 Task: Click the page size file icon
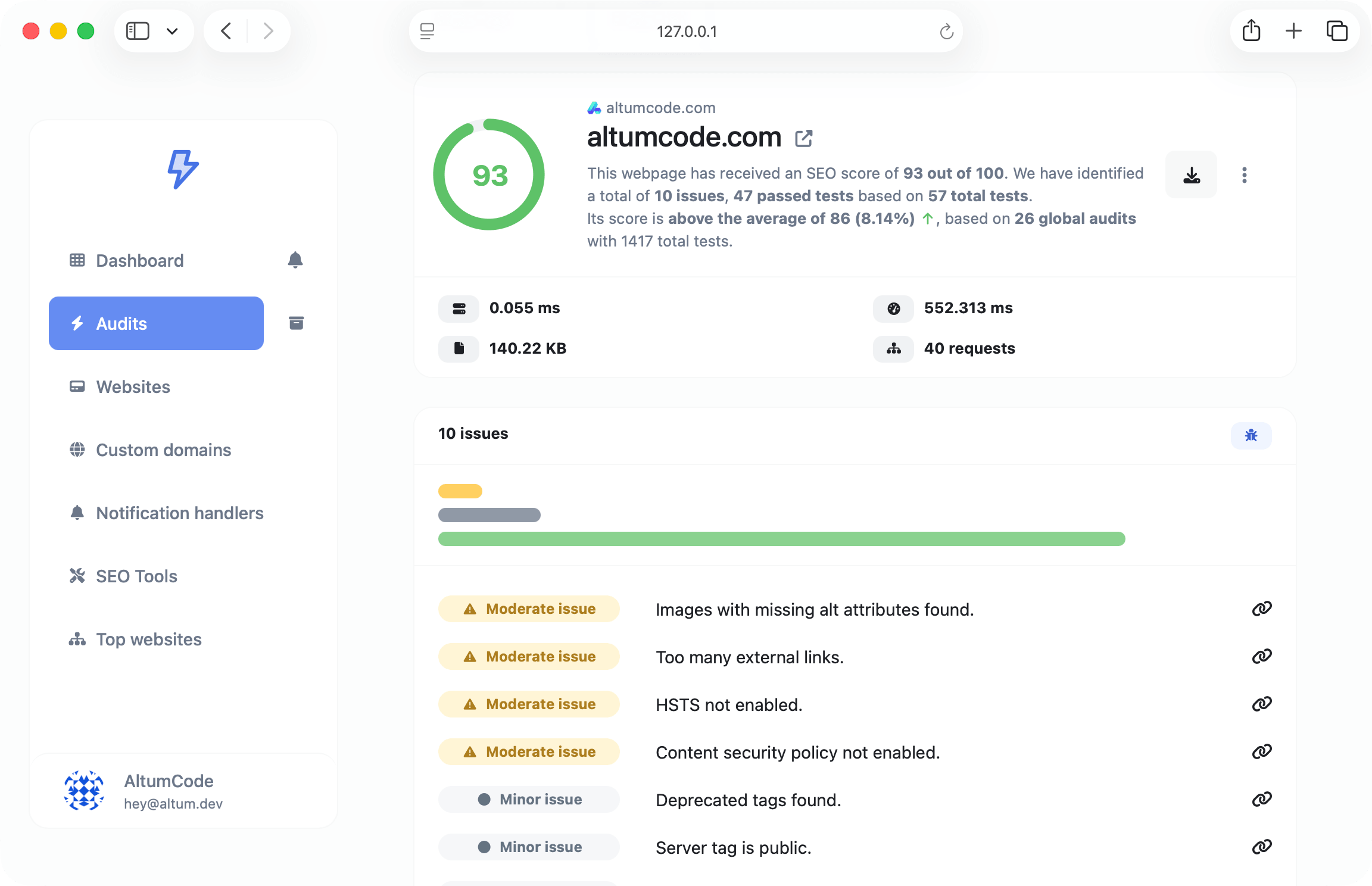tap(459, 348)
